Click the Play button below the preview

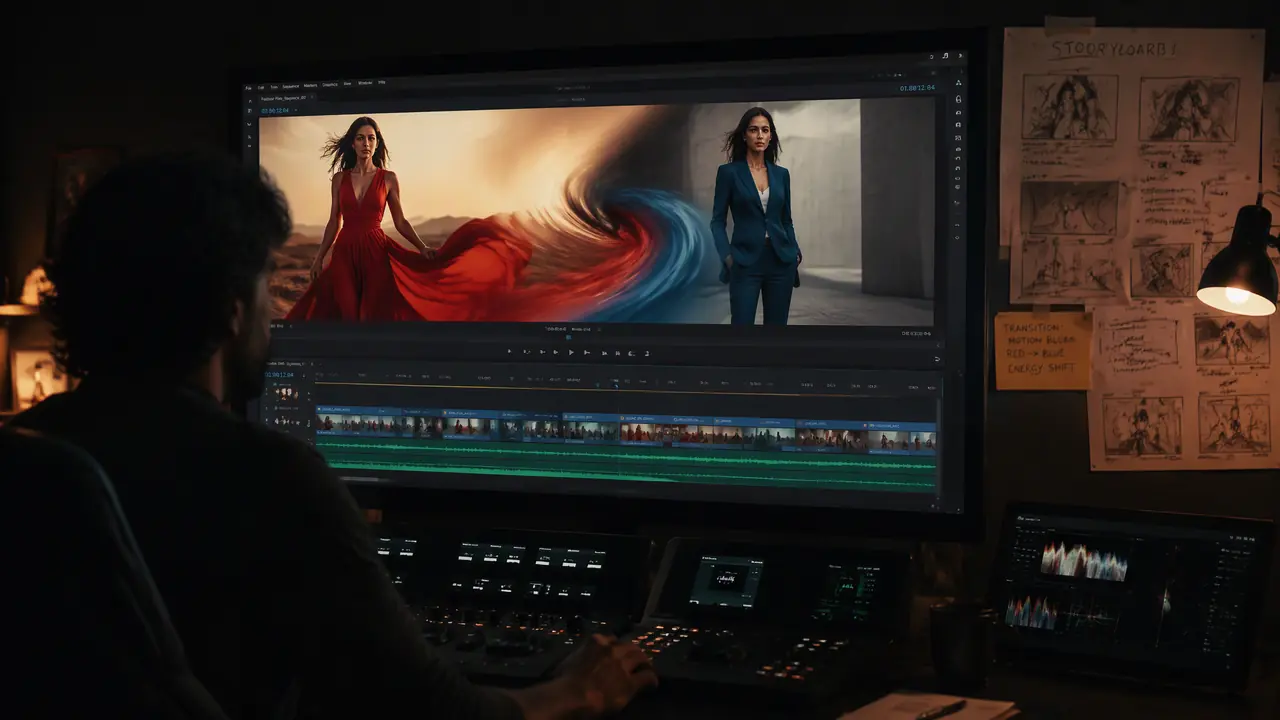click(571, 352)
